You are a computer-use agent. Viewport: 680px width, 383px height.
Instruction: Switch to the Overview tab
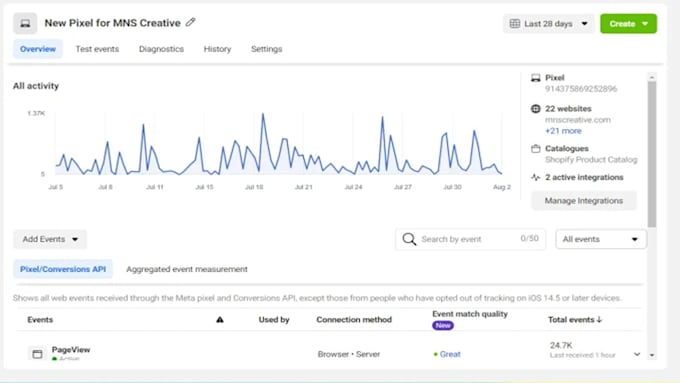pos(38,49)
